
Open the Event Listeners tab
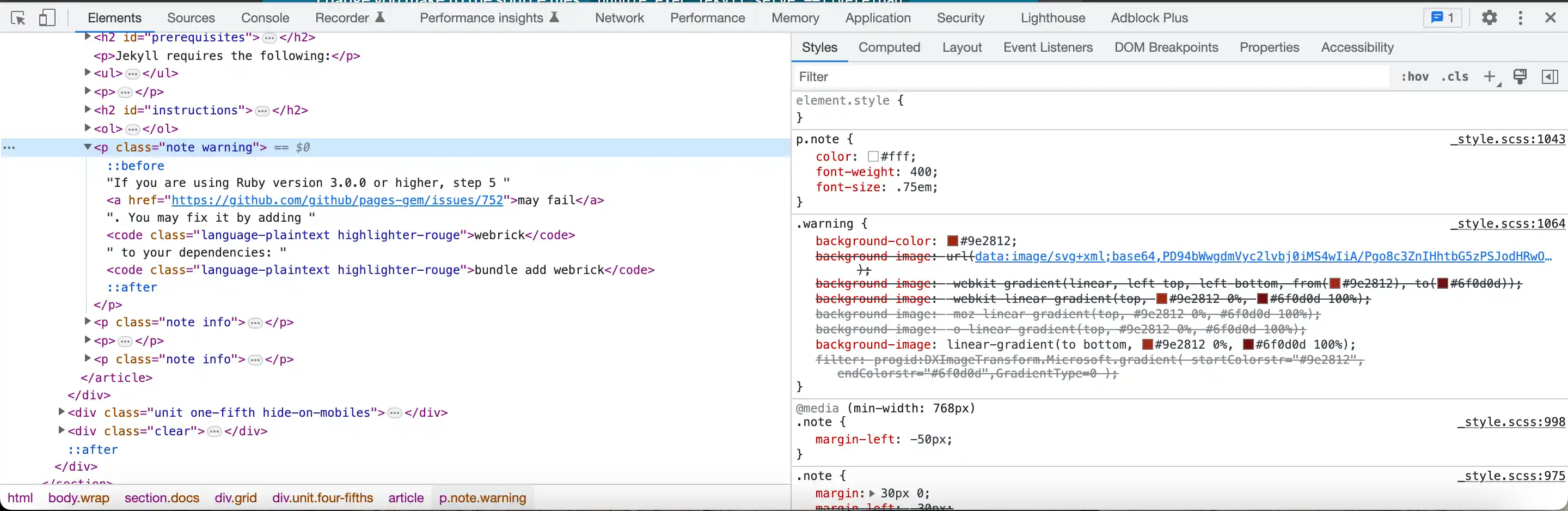tap(1048, 47)
